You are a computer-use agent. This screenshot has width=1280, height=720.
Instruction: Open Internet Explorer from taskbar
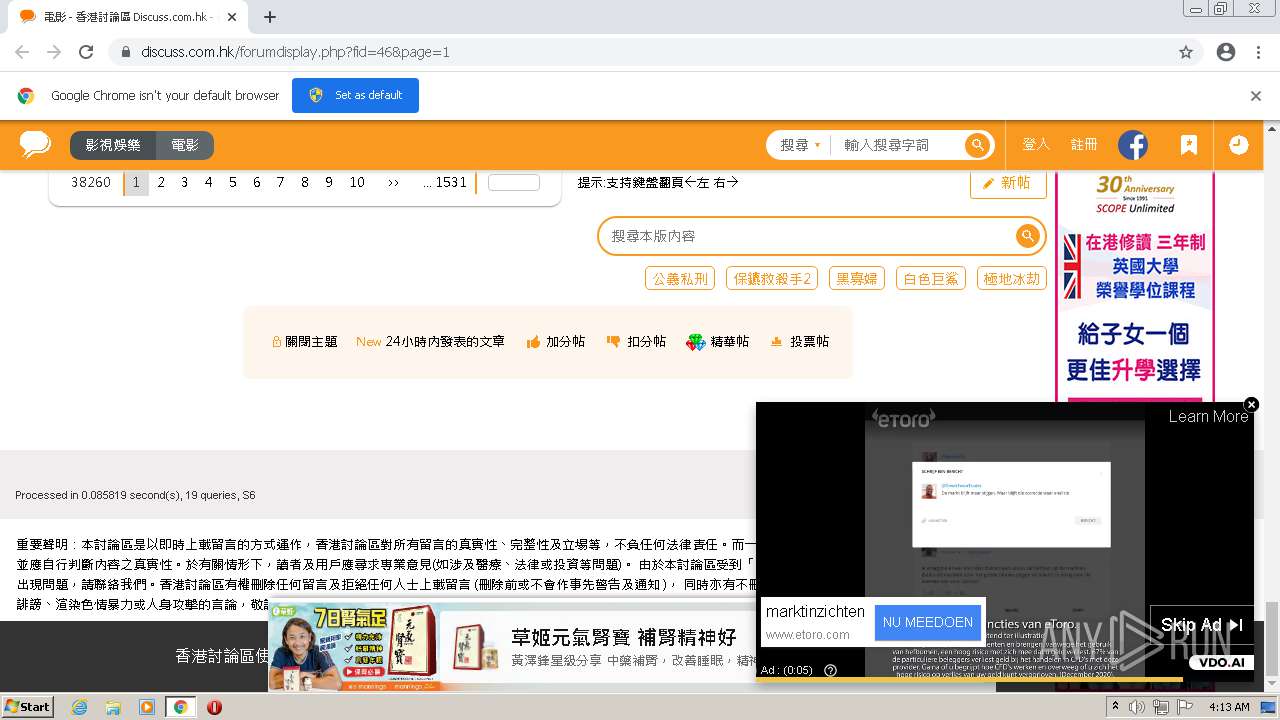79,707
